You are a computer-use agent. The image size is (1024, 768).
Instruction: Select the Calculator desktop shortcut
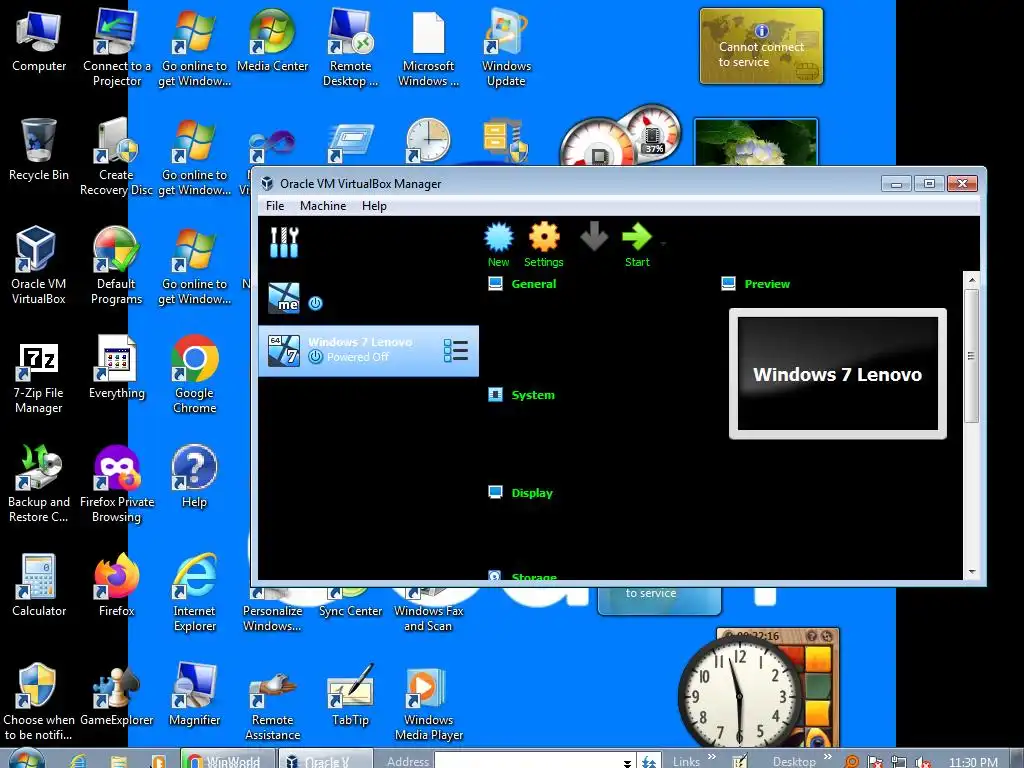[x=39, y=585]
